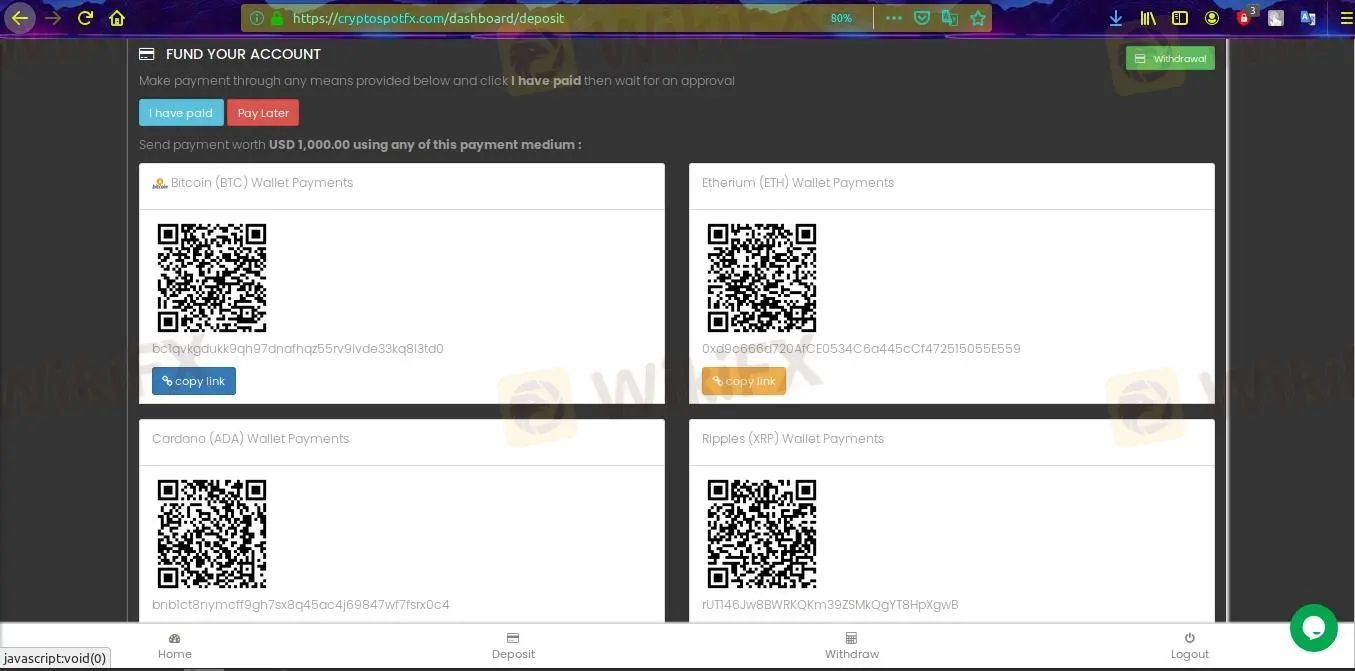
Task: Save this page to Pocket
Action: coord(921,18)
